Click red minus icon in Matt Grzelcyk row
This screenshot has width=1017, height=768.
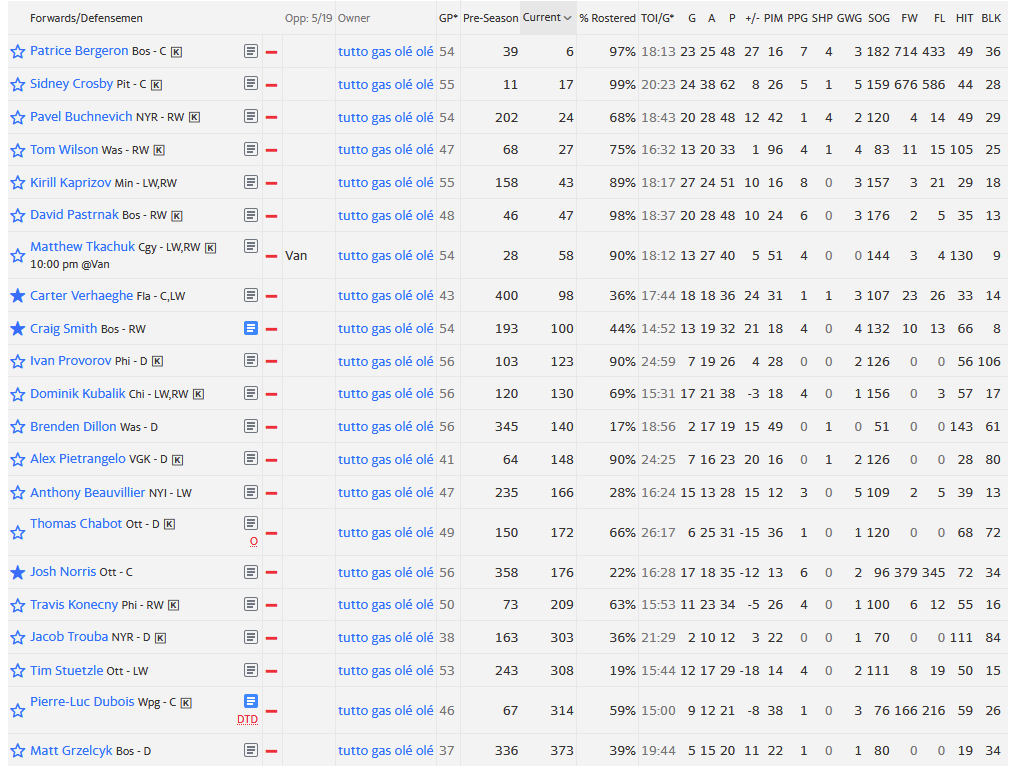click(271, 751)
